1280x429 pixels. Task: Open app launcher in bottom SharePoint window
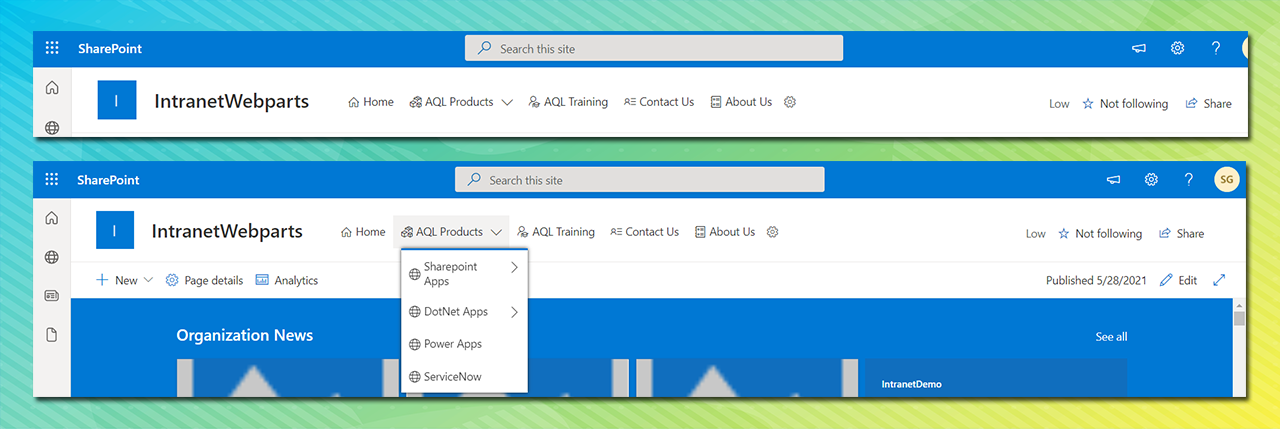[x=52, y=180]
